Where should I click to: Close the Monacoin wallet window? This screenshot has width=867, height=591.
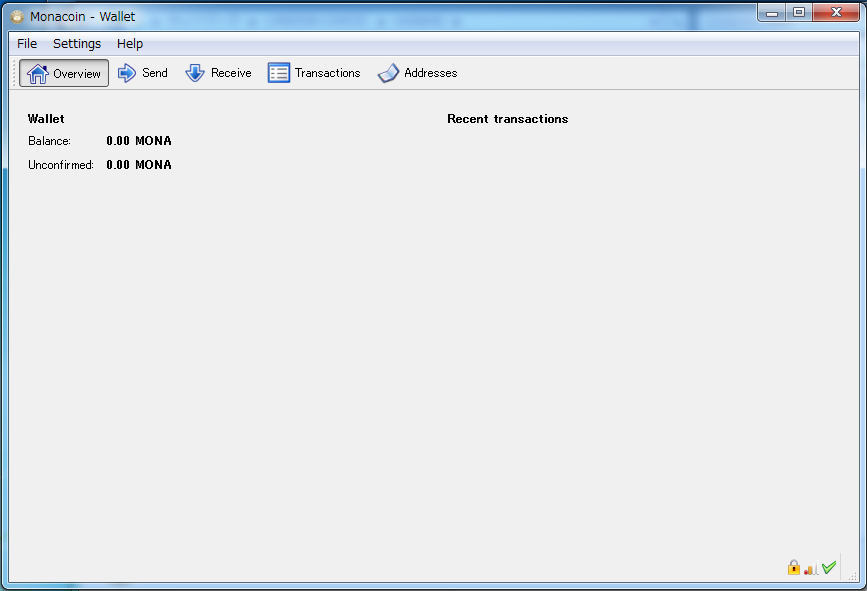(836, 13)
